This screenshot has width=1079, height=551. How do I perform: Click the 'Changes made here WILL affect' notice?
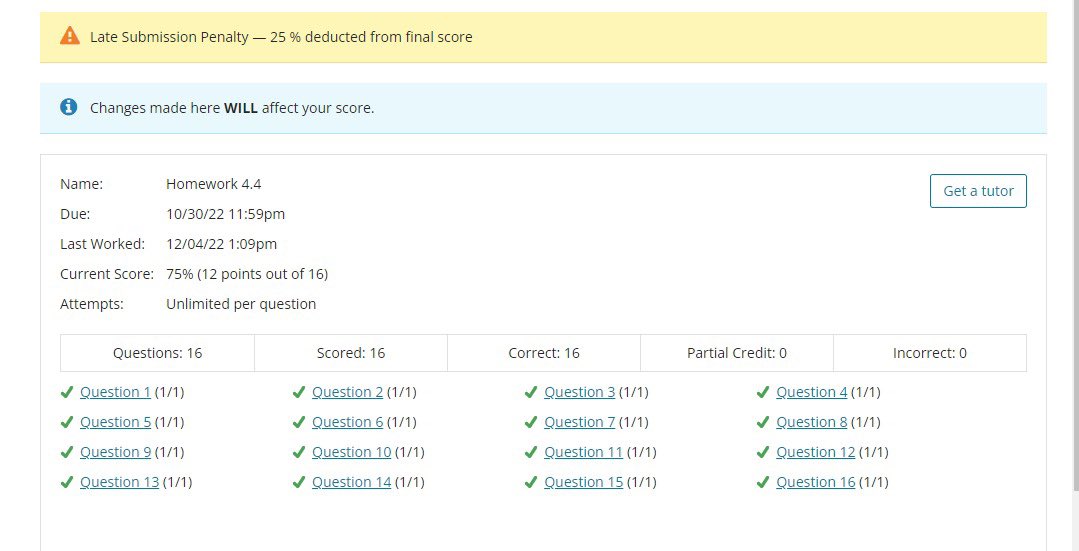(x=232, y=108)
